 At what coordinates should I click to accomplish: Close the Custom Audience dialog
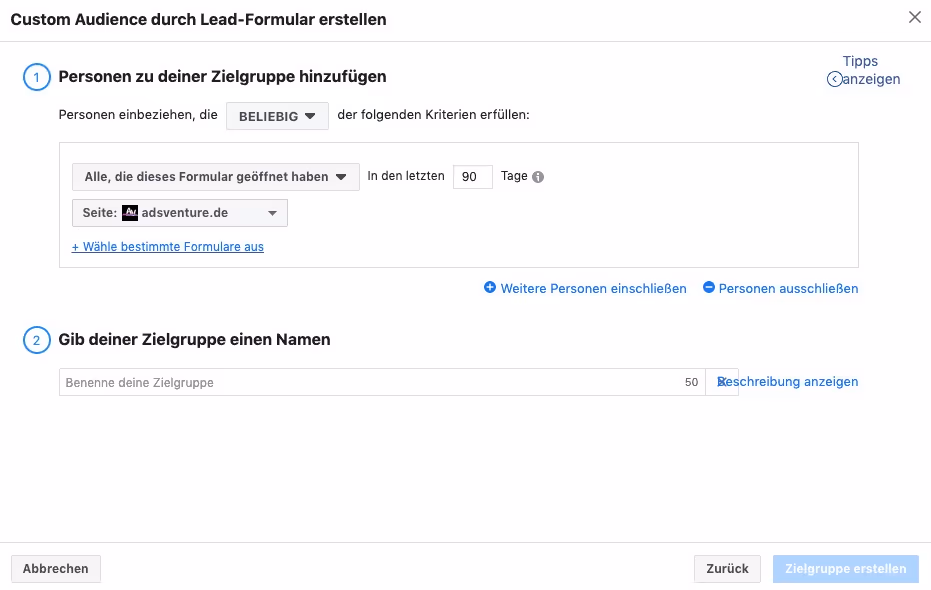coord(914,17)
